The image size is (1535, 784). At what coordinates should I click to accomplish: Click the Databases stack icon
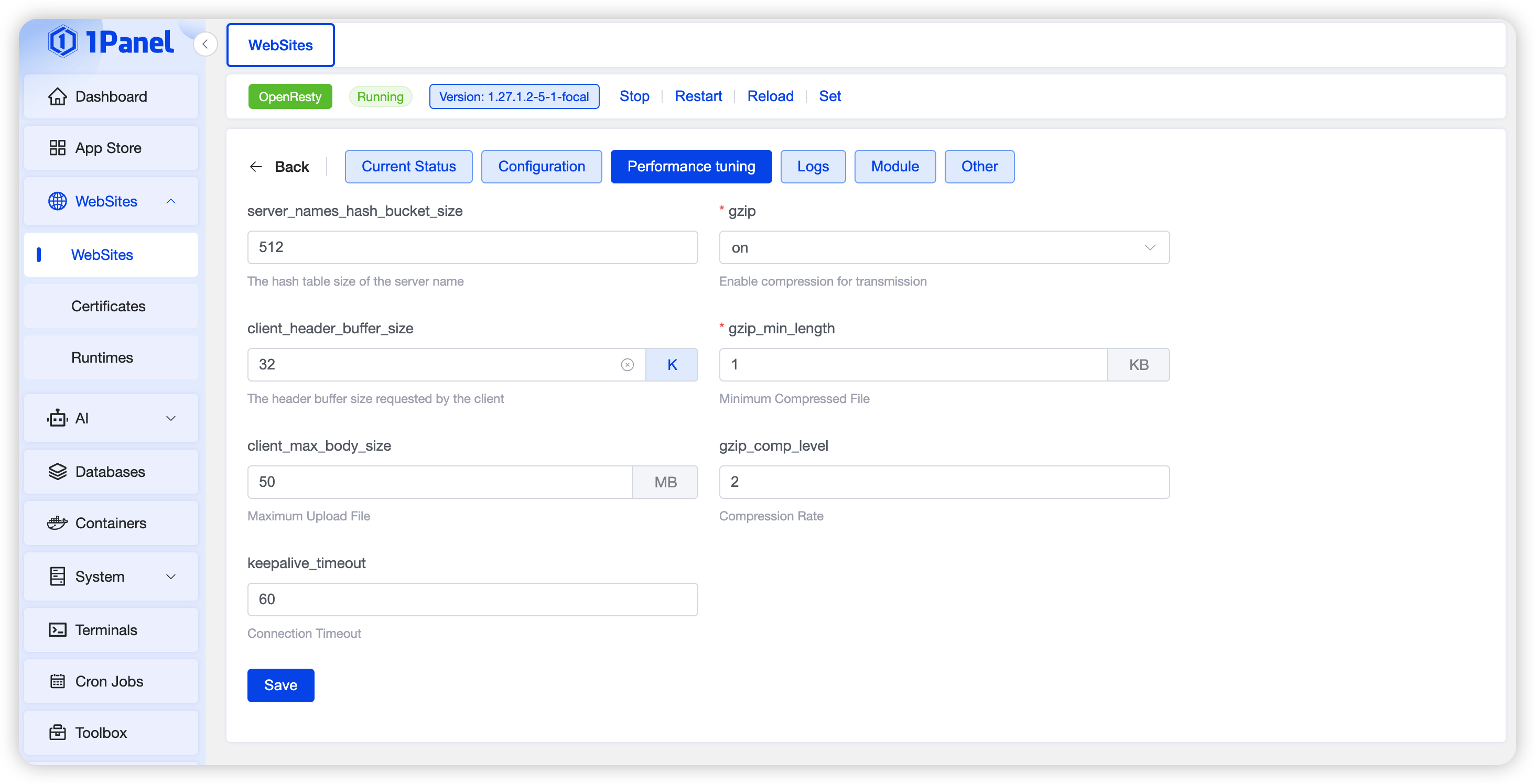coord(57,472)
